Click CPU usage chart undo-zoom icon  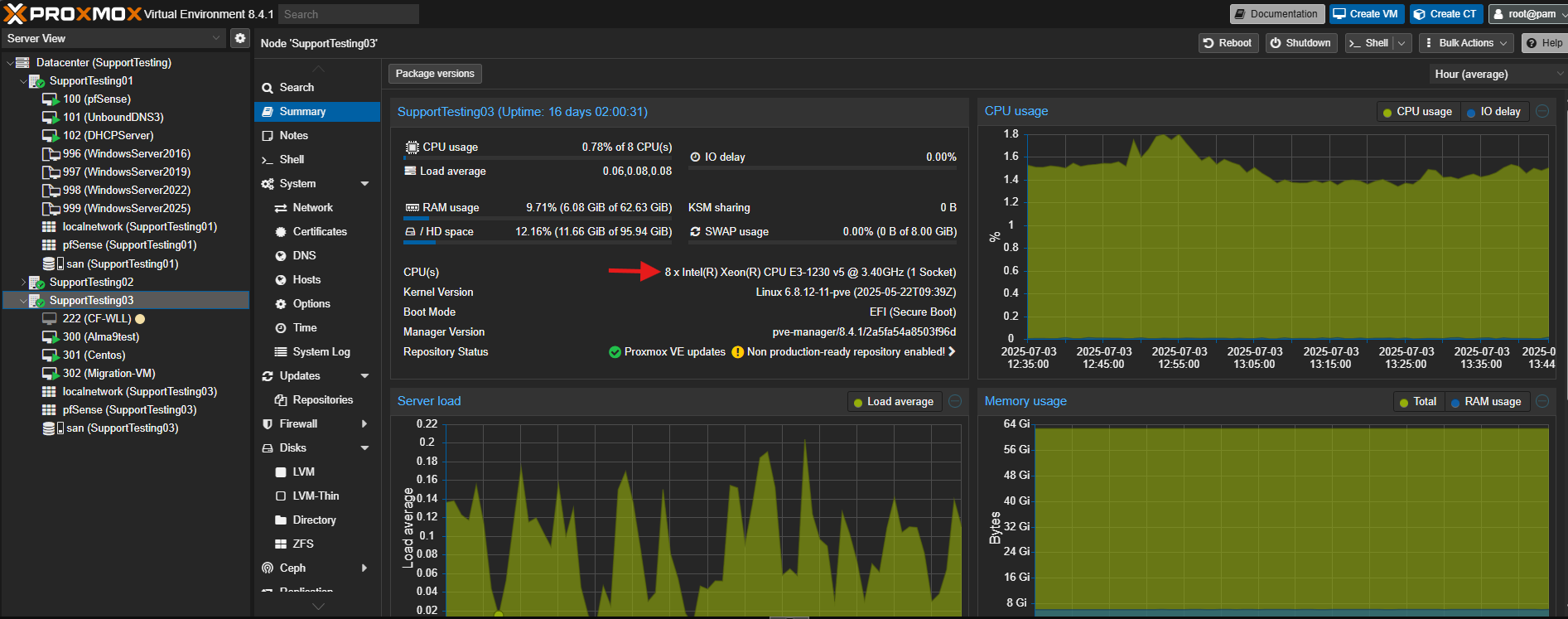click(x=1542, y=111)
